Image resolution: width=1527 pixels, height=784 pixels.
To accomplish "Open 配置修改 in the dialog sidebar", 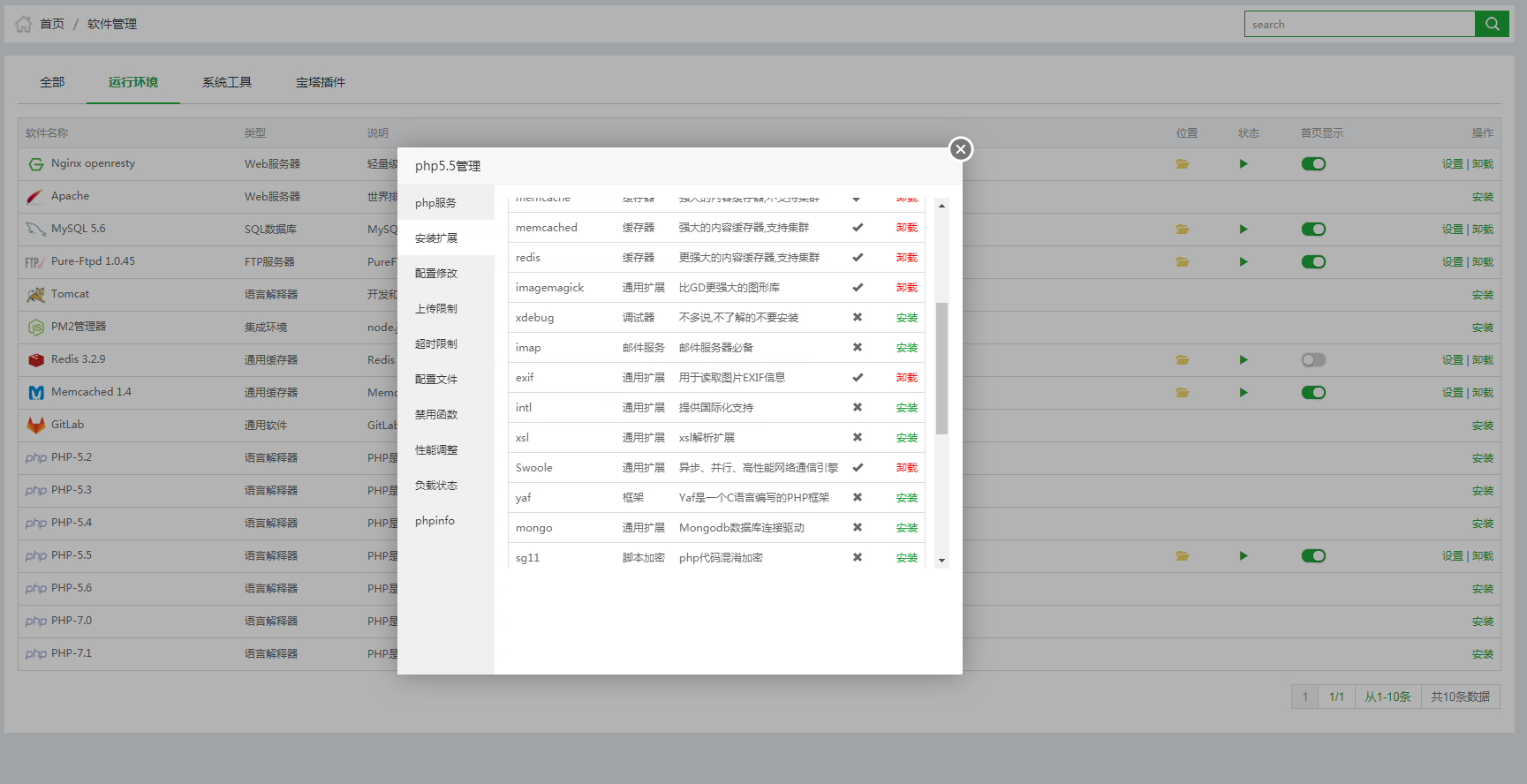I will pos(446,273).
